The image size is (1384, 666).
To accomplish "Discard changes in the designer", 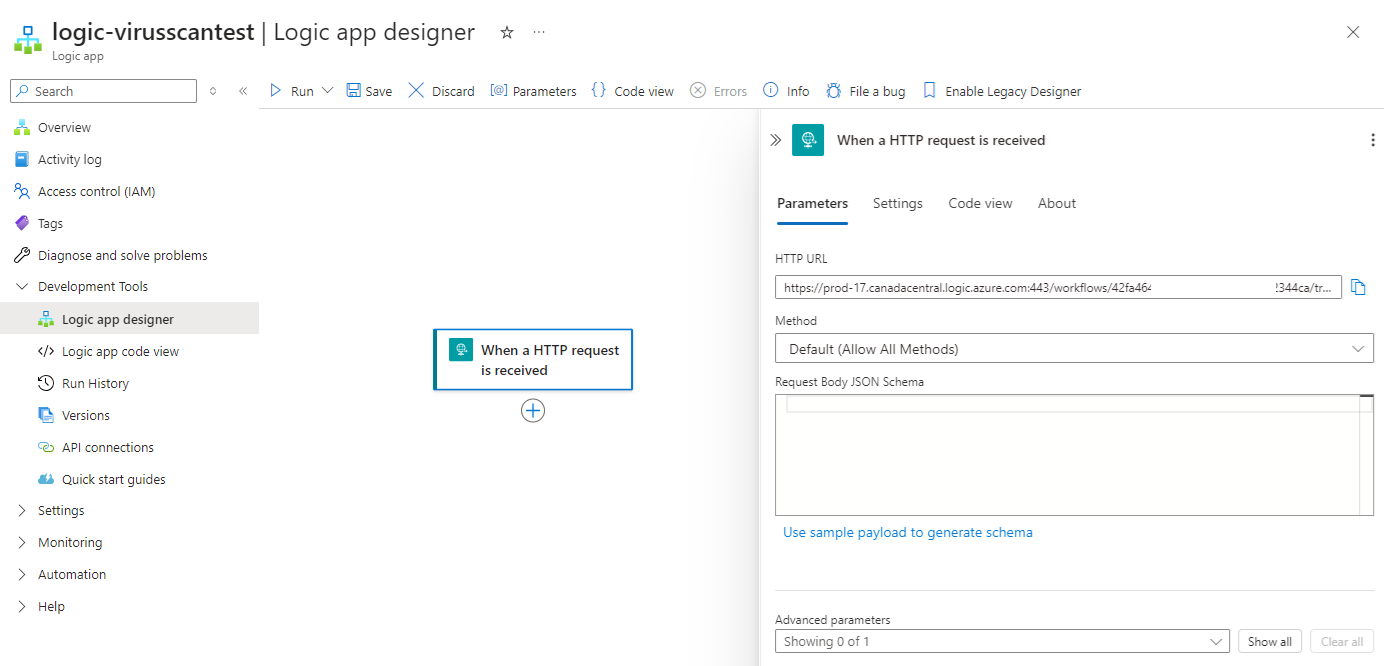I will click(442, 91).
